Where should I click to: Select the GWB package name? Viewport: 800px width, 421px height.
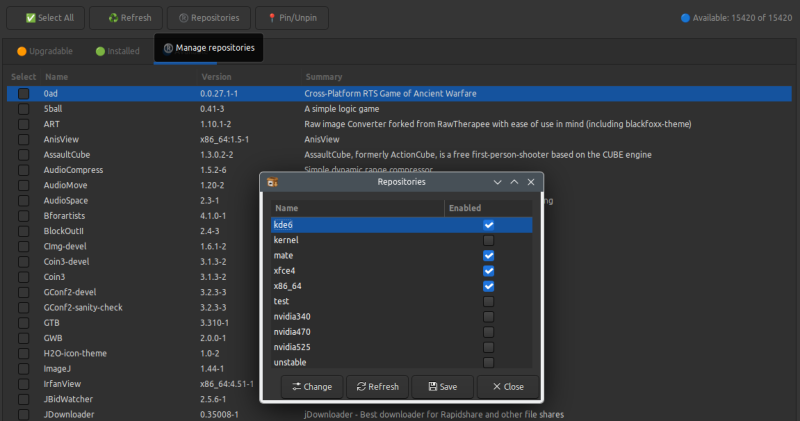53,338
